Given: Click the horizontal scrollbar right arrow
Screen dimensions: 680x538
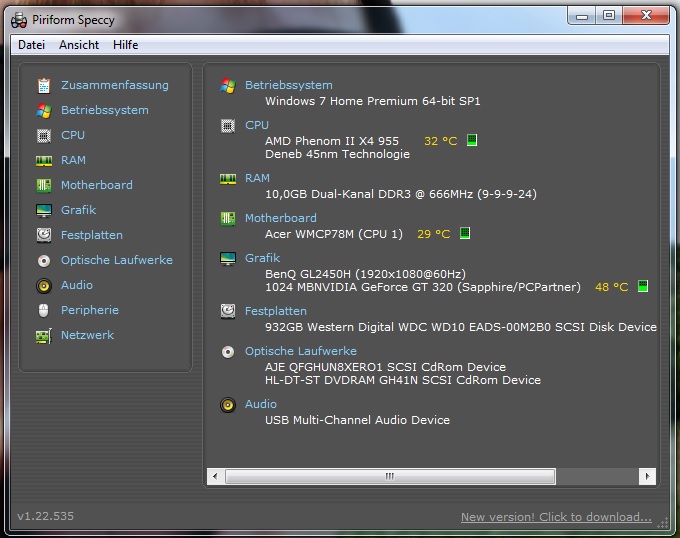Looking at the screenshot, I should click(x=647, y=476).
